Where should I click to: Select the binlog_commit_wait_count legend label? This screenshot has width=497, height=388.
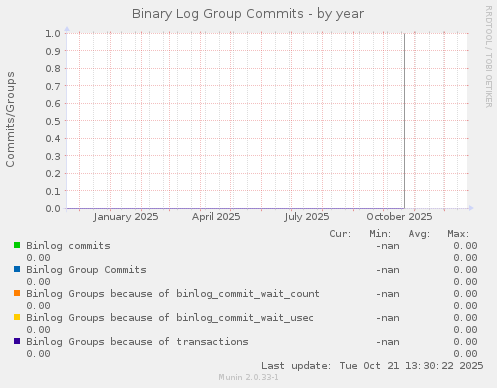(173, 294)
